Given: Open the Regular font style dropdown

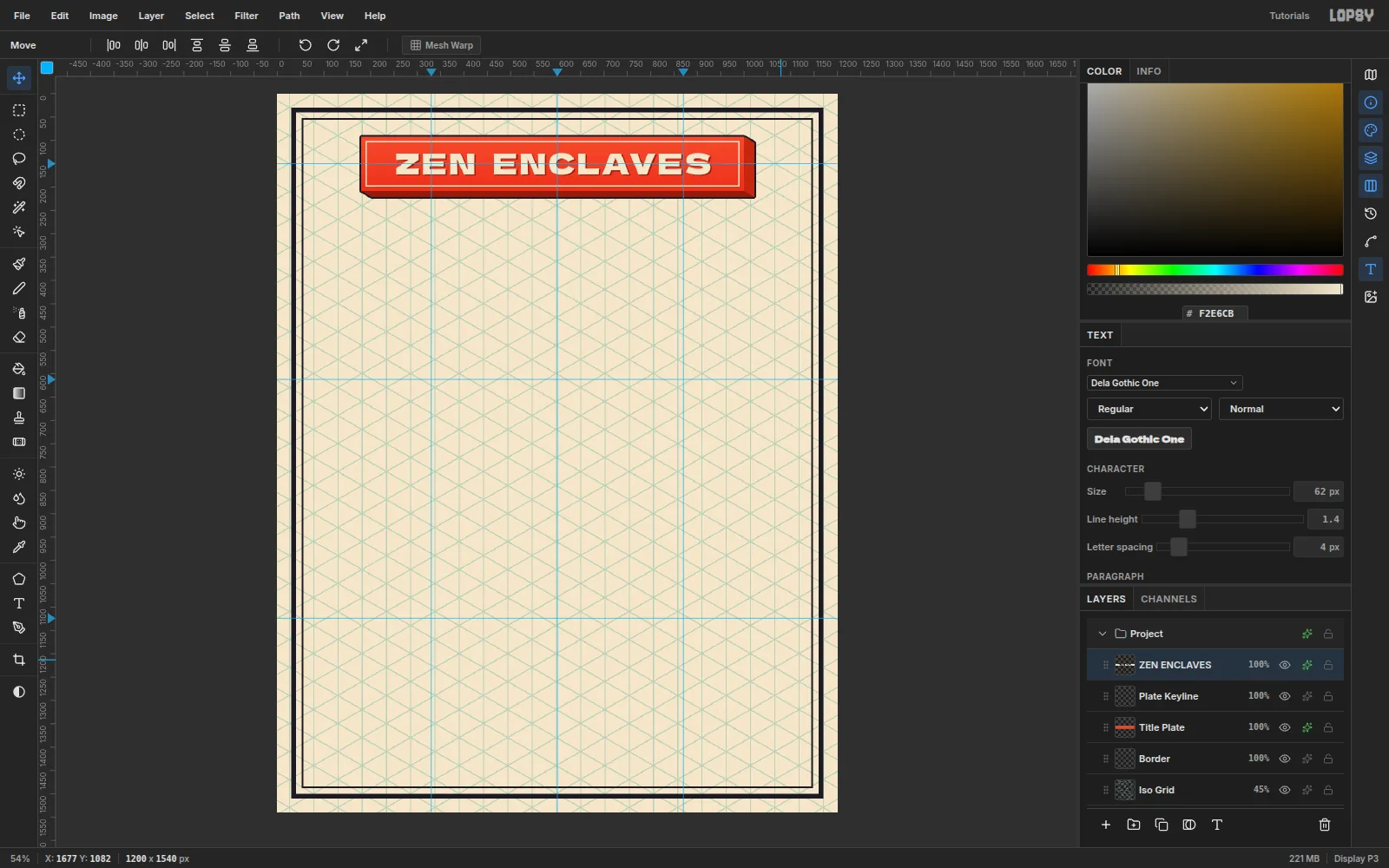Looking at the screenshot, I should coord(1149,409).
